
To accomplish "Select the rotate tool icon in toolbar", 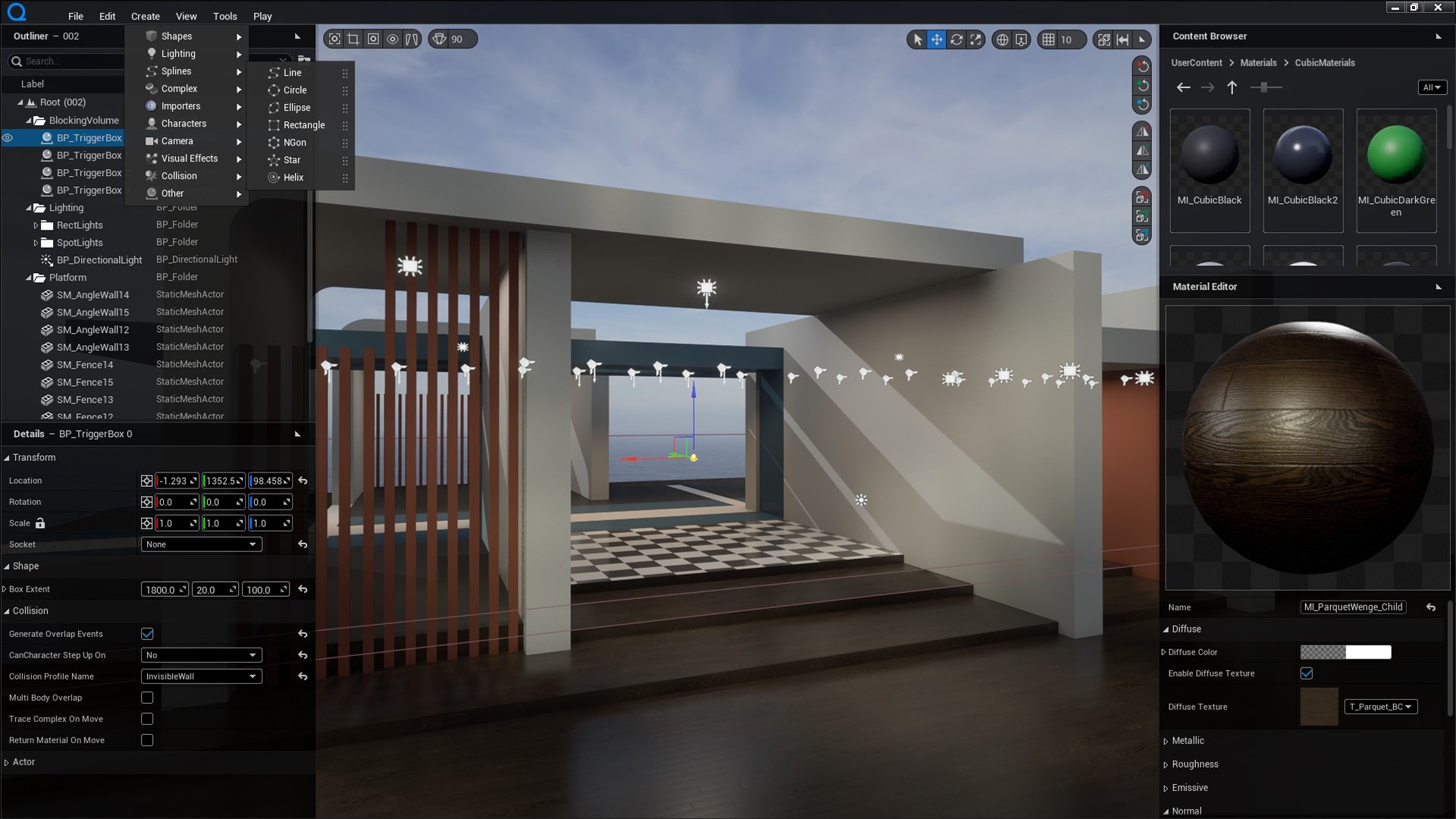I will [956, 39].
